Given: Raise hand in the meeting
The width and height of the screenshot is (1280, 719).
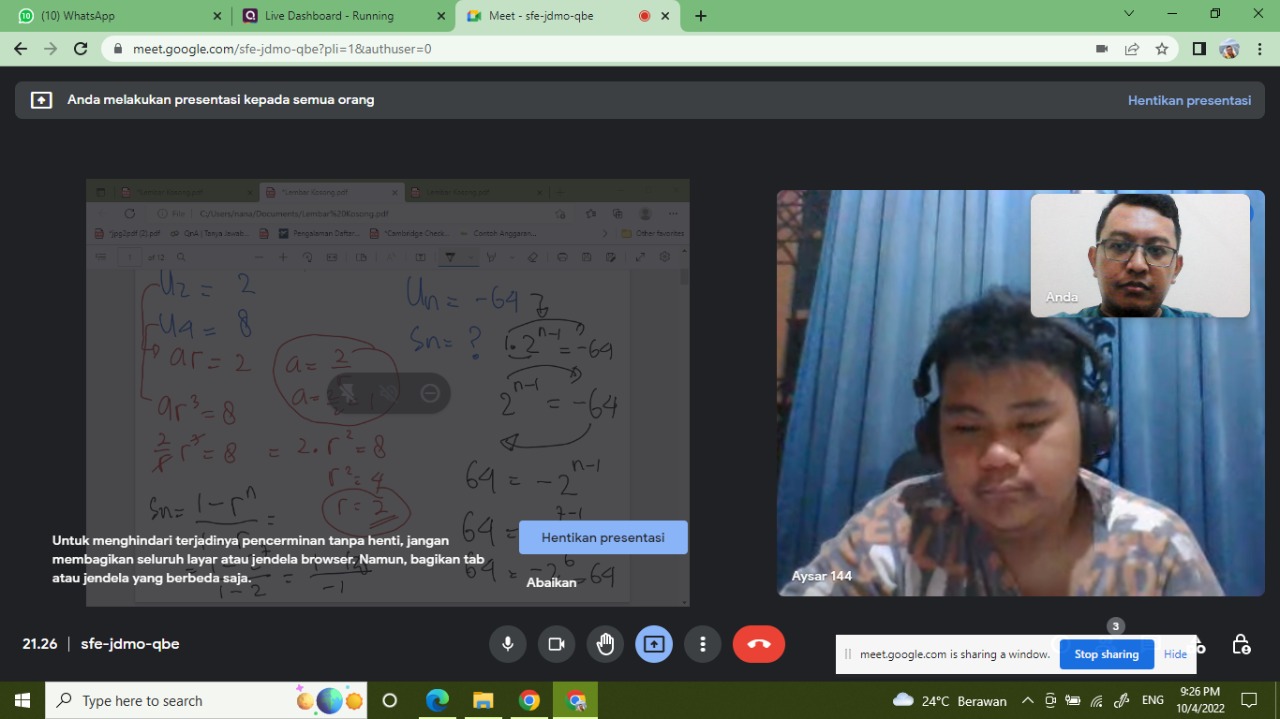Looking at the screenshot, I should 605,644.
